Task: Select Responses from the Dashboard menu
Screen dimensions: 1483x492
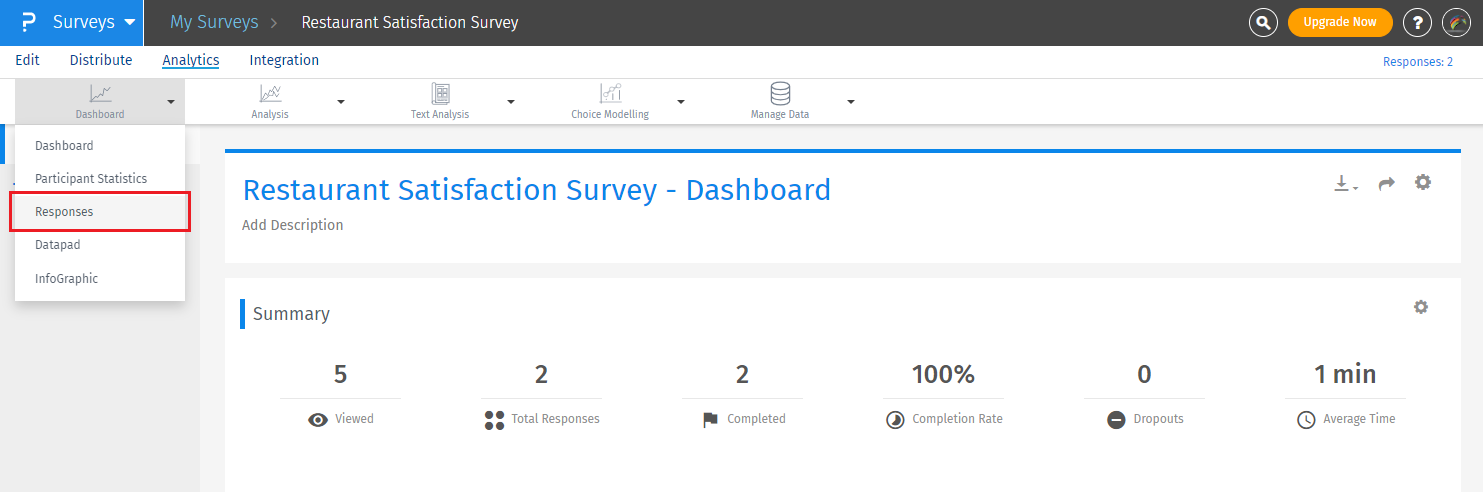Action: (x=64, y=212)
